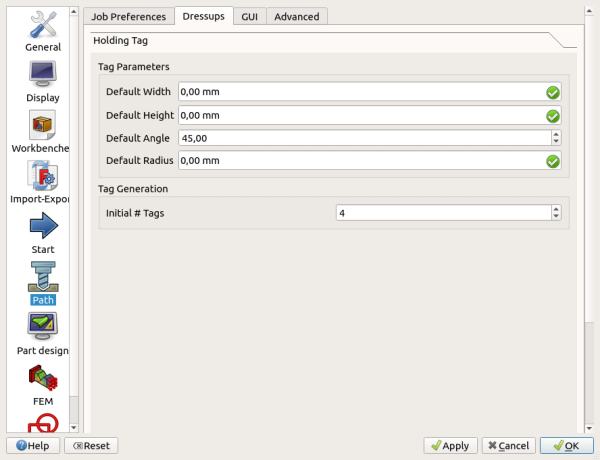Switch to the GUI tab
Viewport: 600px width, 460px height.
[x=249, y=17]
